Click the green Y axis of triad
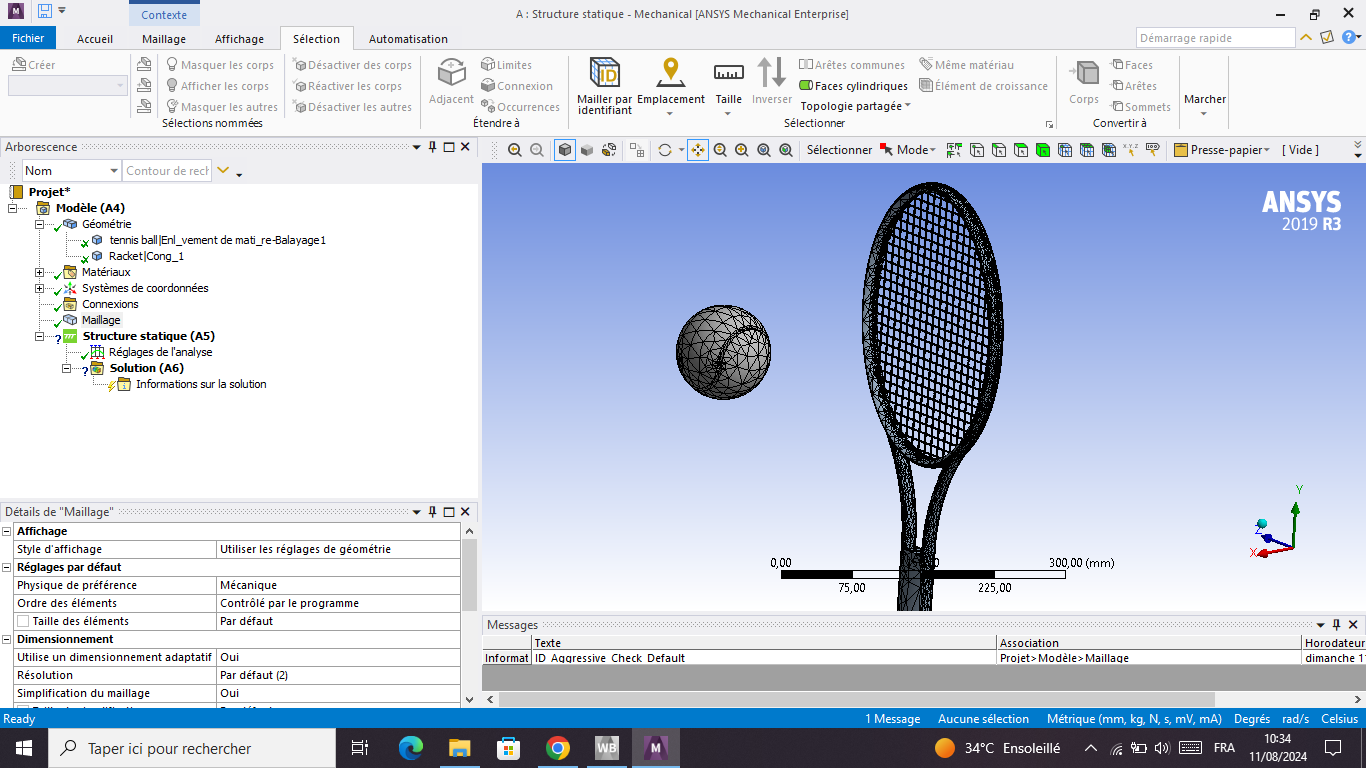Screen dimensions: 1366x768 pyautogui.click(x=1296, y=522)
